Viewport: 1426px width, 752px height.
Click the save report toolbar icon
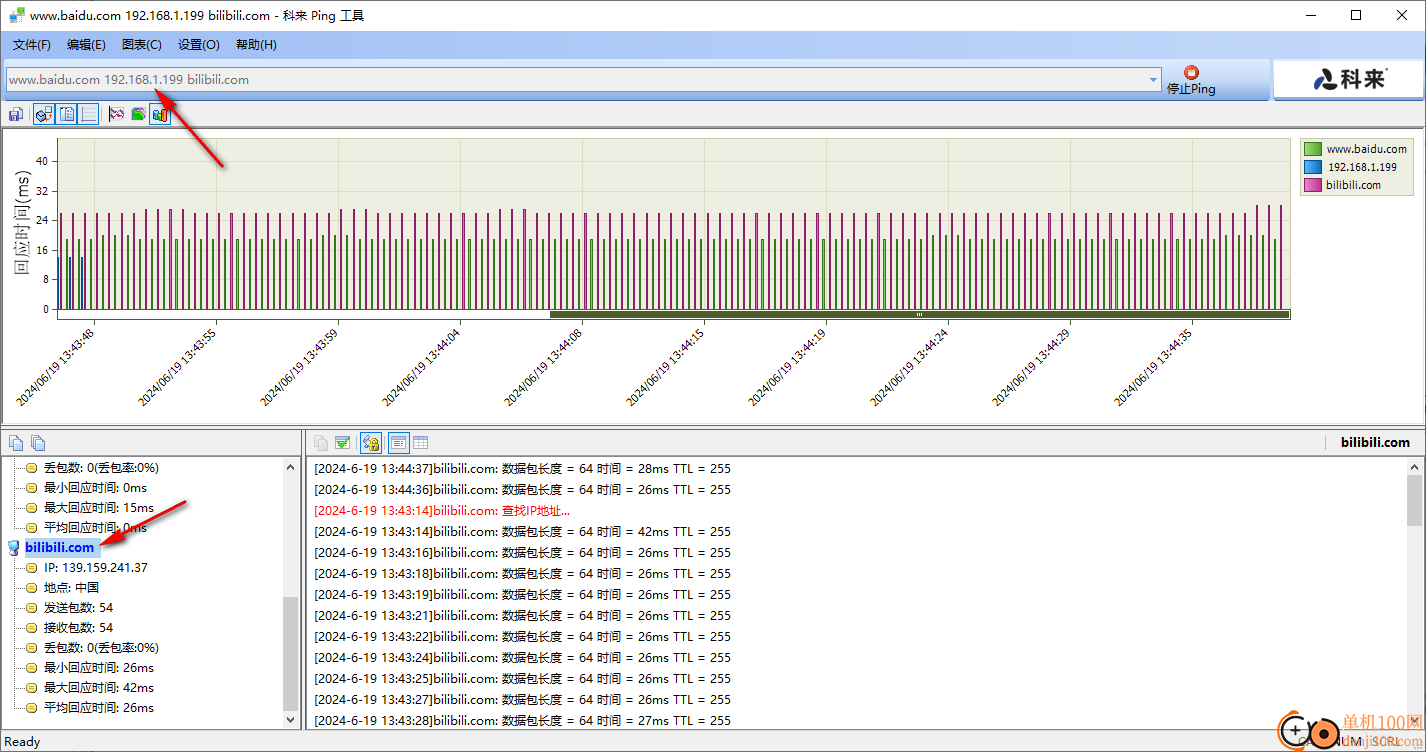pyautogui.click(x=16, y=115)
